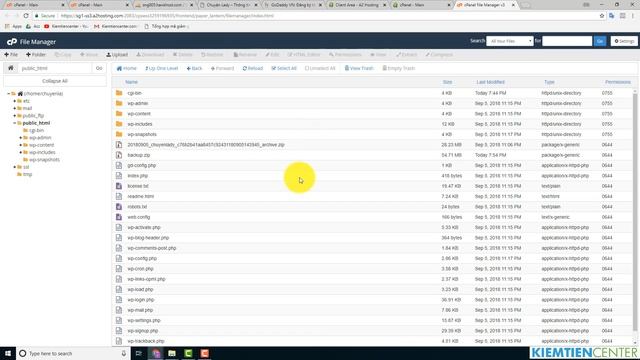The image size is (640, 360).
Task: Open the Task View taskbar icon
Action: coord(139,353)
